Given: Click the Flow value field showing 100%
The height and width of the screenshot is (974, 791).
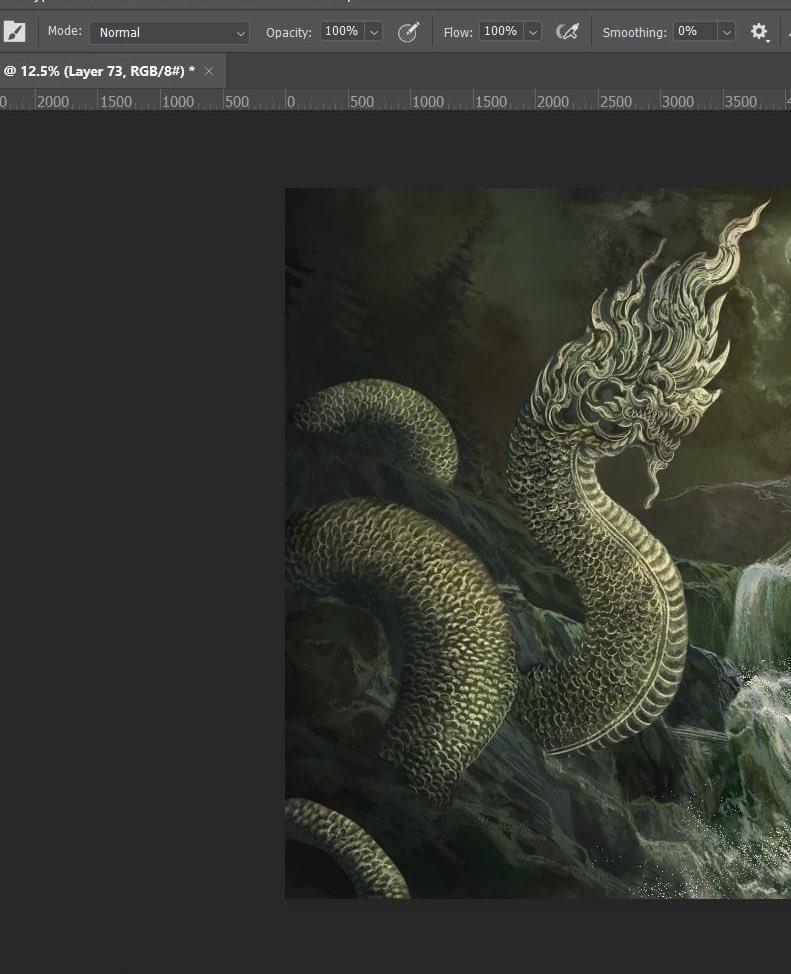Looking at the screenshot, I should [501, 32].
